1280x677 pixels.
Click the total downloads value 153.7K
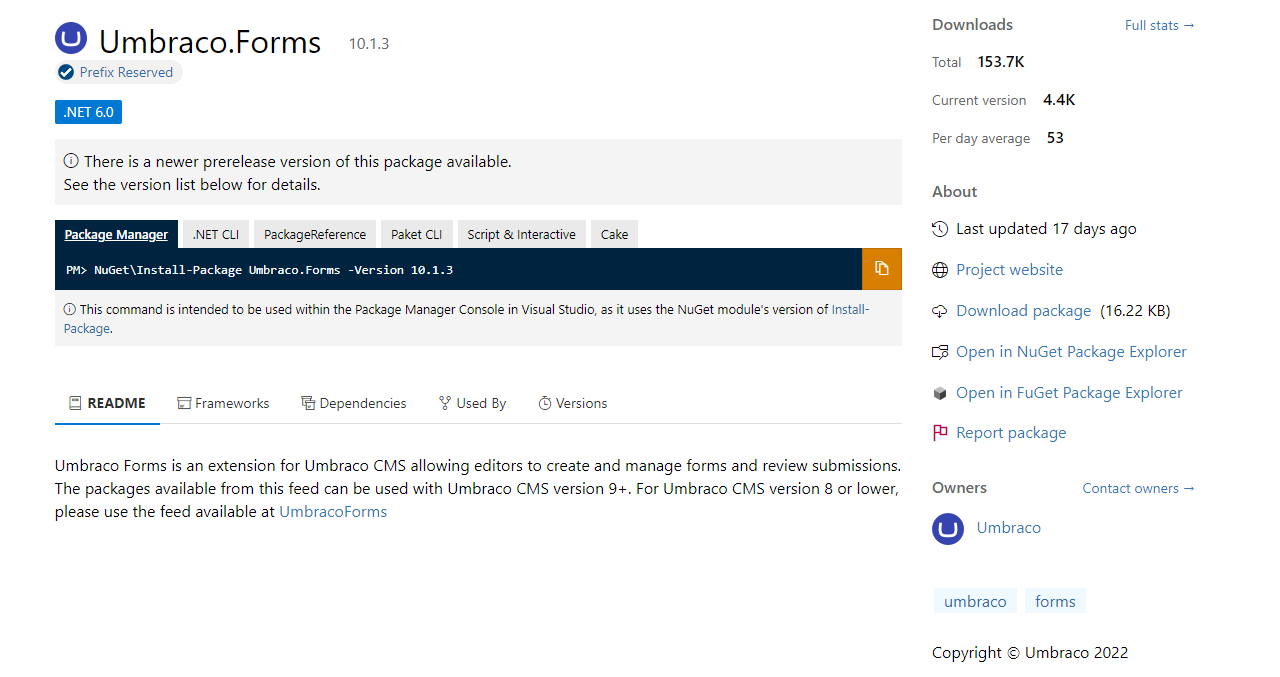pos(1001,62)
